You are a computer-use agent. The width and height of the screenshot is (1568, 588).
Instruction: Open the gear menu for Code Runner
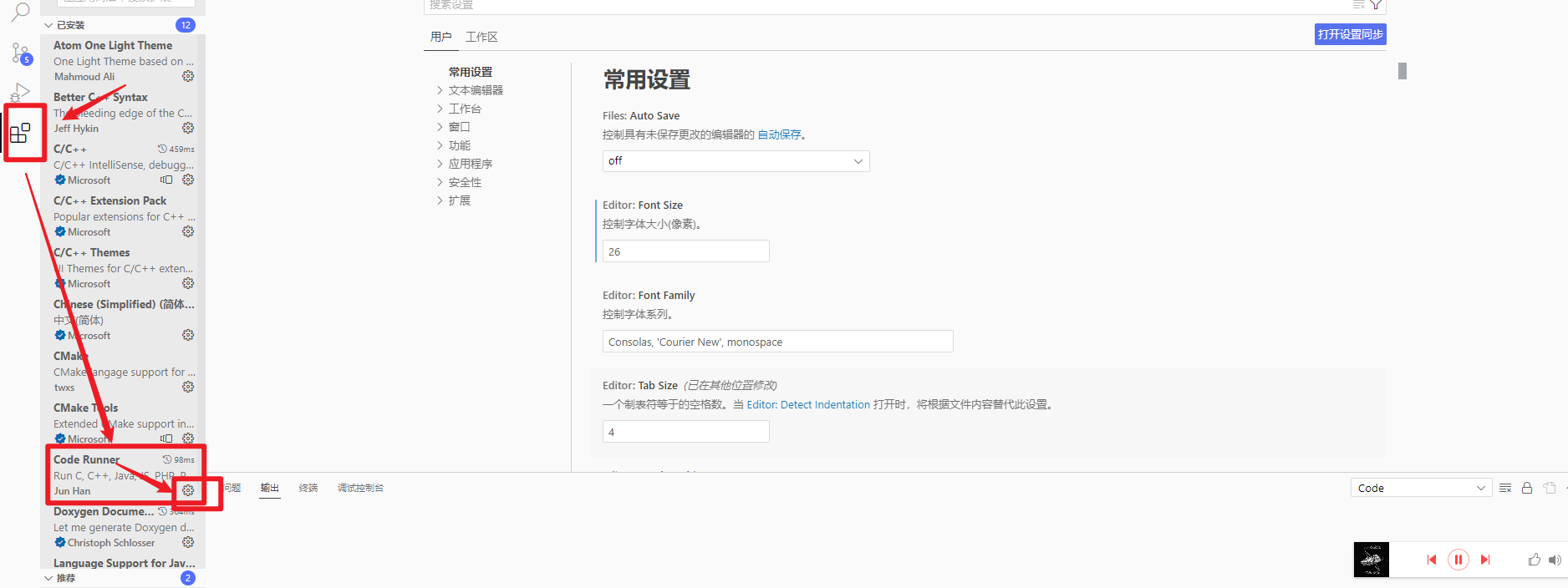click(188, 490)
